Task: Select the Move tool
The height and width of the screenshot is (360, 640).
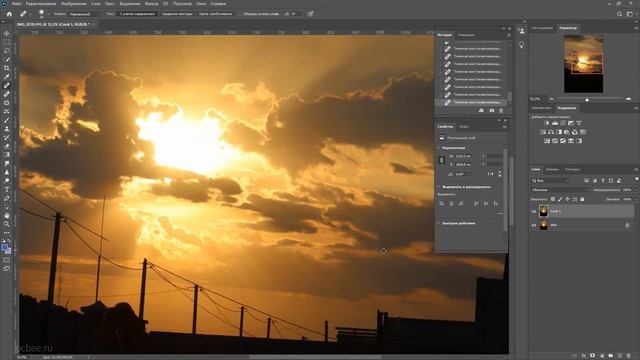Action: click(7, 33)
